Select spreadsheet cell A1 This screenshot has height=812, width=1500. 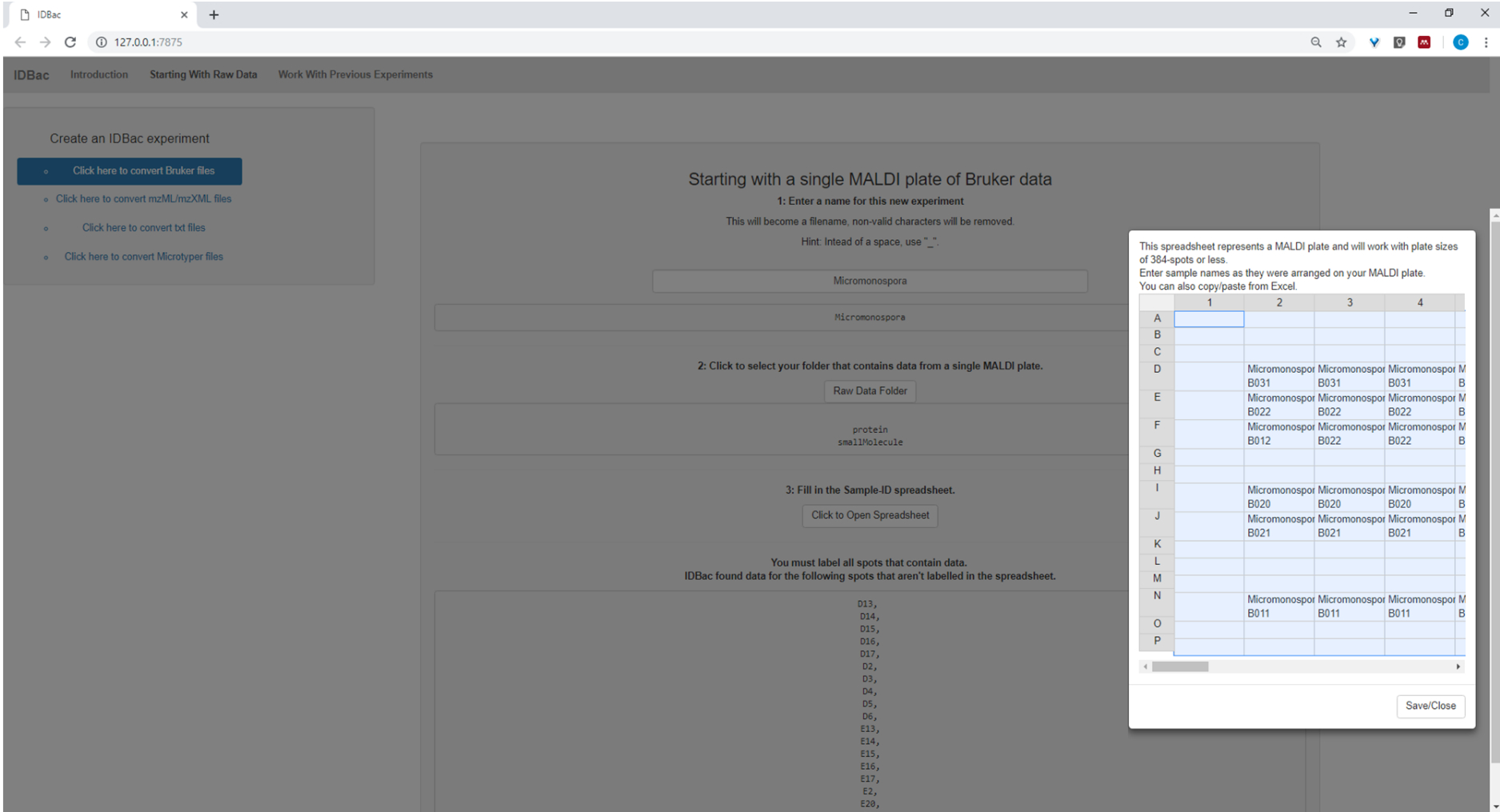[x=1209, y=318]
